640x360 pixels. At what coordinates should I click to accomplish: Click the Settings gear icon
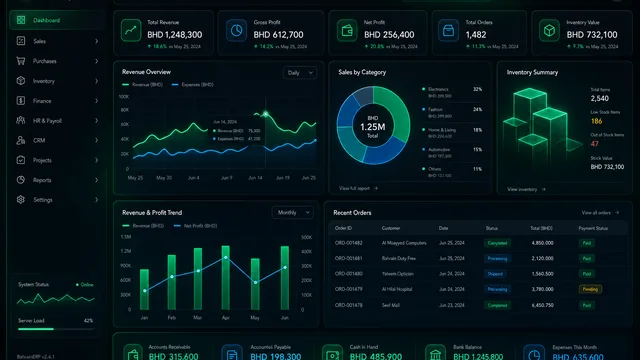pyautogui.click(x=21, y=200)
